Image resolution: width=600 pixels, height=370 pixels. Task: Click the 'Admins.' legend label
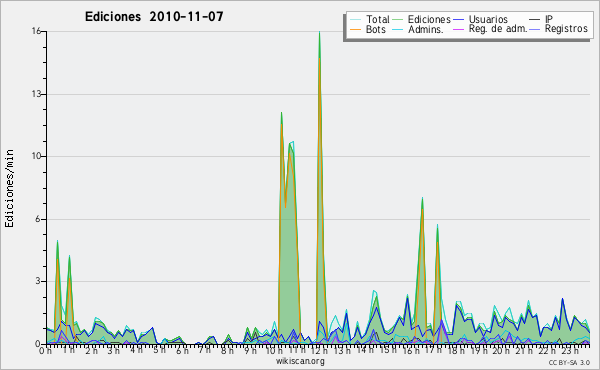tap(426, 29)
